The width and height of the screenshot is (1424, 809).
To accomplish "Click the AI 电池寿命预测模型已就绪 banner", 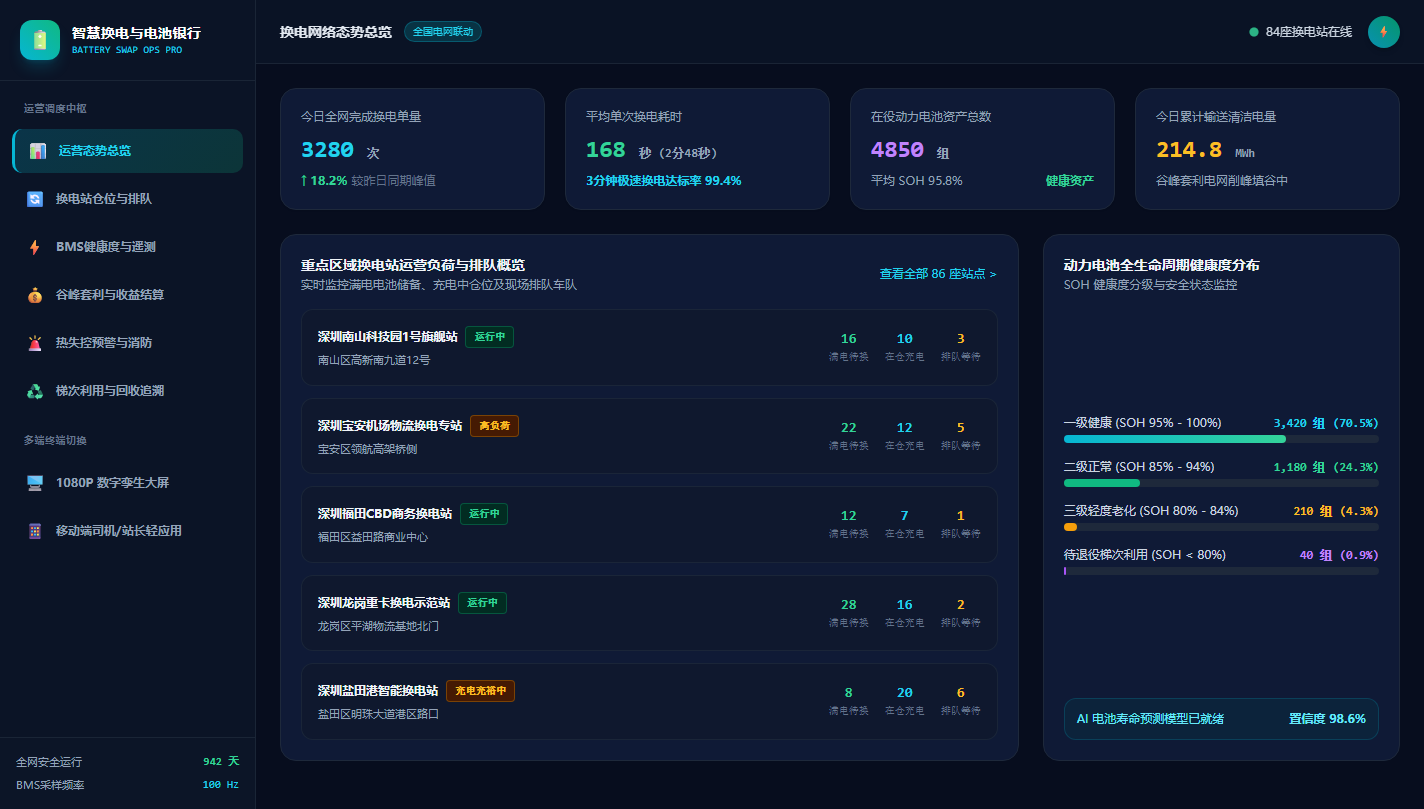I will (1221, 719).
